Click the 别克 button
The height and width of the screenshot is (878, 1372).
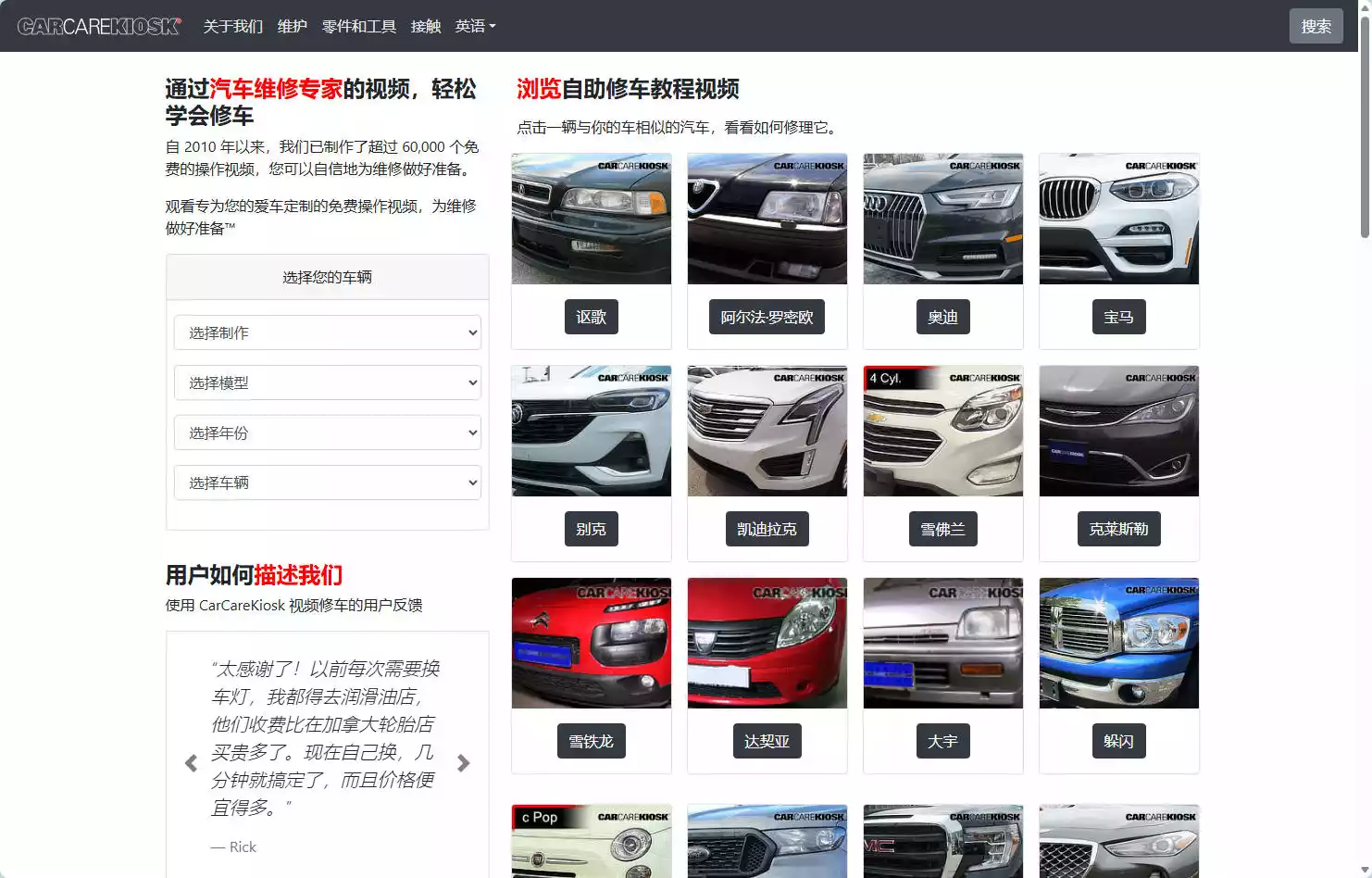click(591, 529)
